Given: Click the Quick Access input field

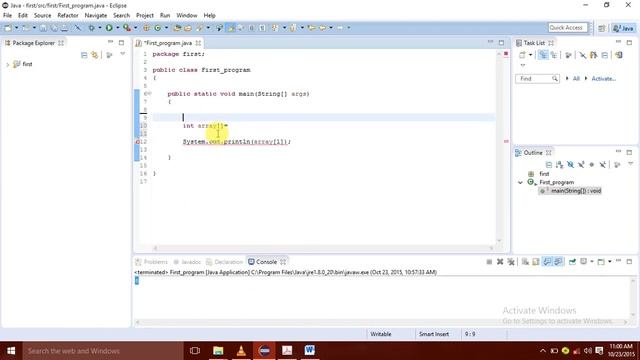Looking at the screenshot, I should point(568,28).
